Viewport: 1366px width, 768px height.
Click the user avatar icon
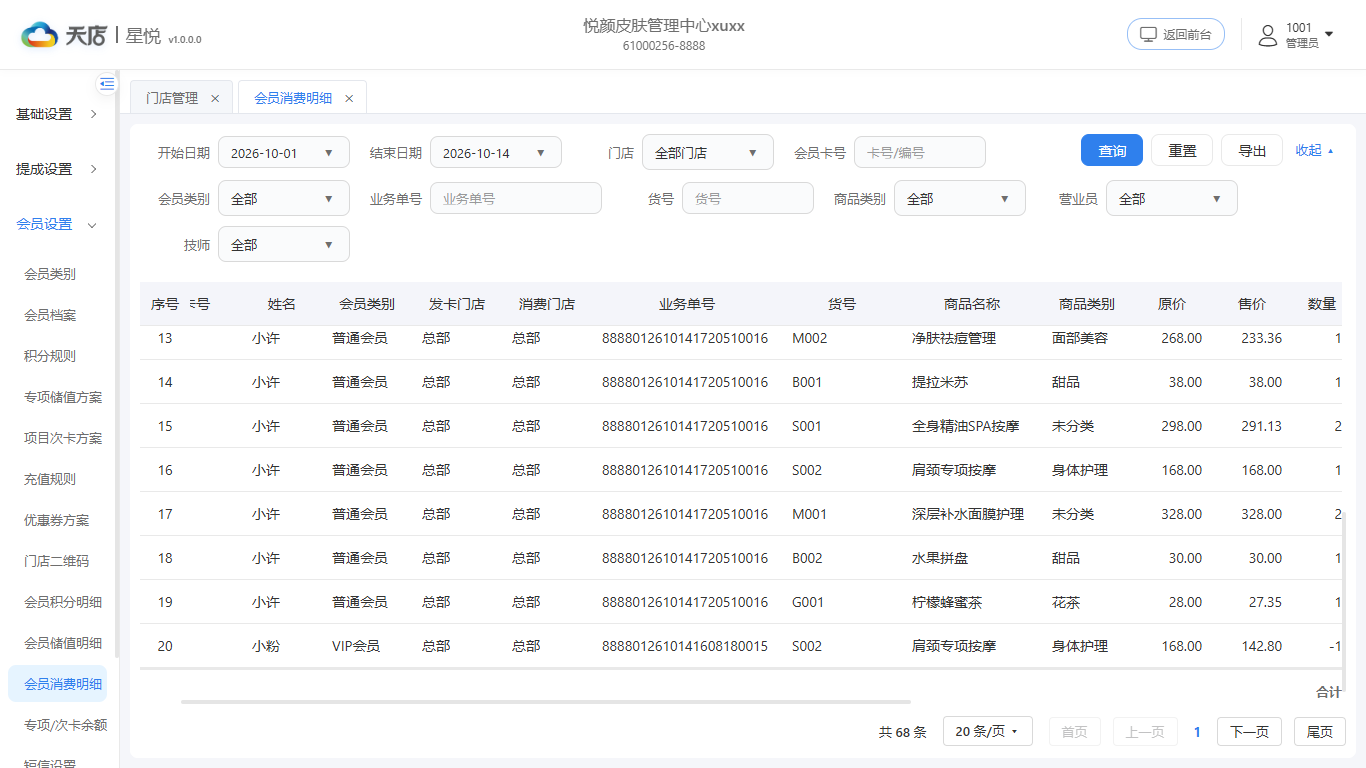tap(1268, 35)
